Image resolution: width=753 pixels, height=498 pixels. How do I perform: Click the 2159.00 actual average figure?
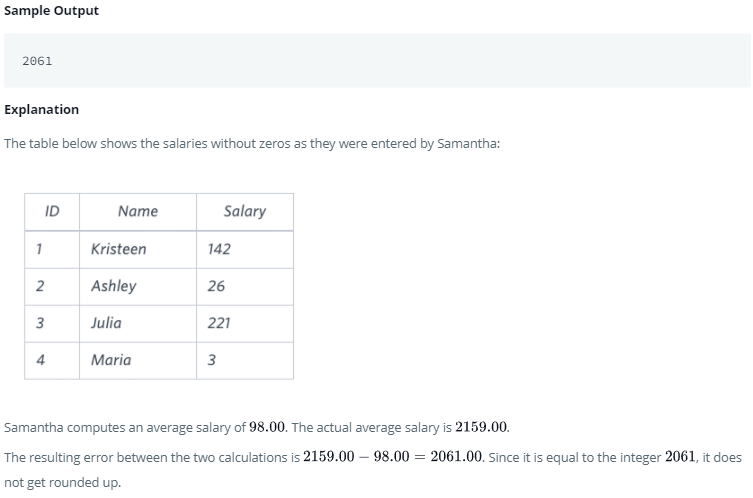coord(481,427)
